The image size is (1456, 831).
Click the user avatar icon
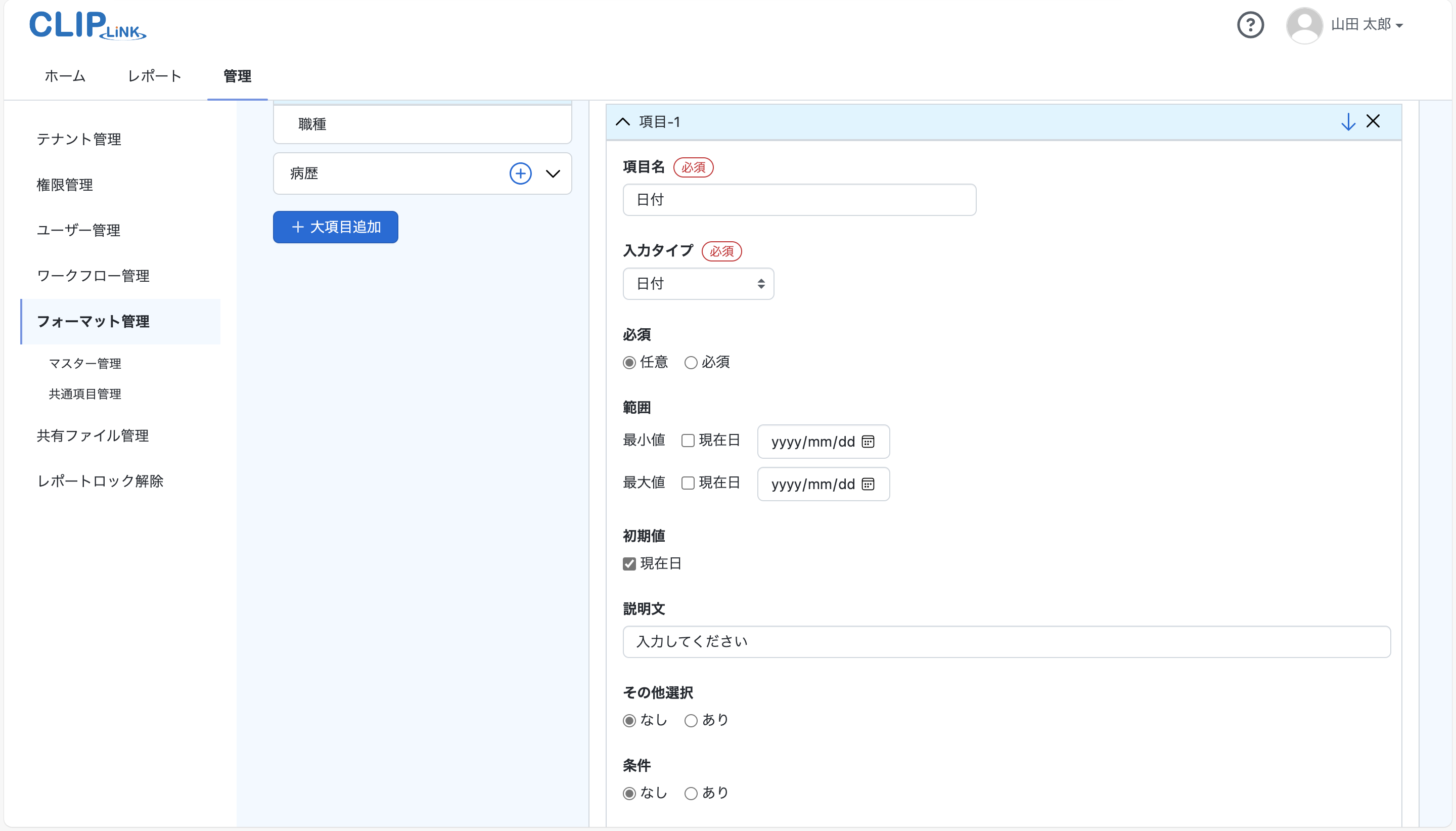click(x=1304, y=25)
